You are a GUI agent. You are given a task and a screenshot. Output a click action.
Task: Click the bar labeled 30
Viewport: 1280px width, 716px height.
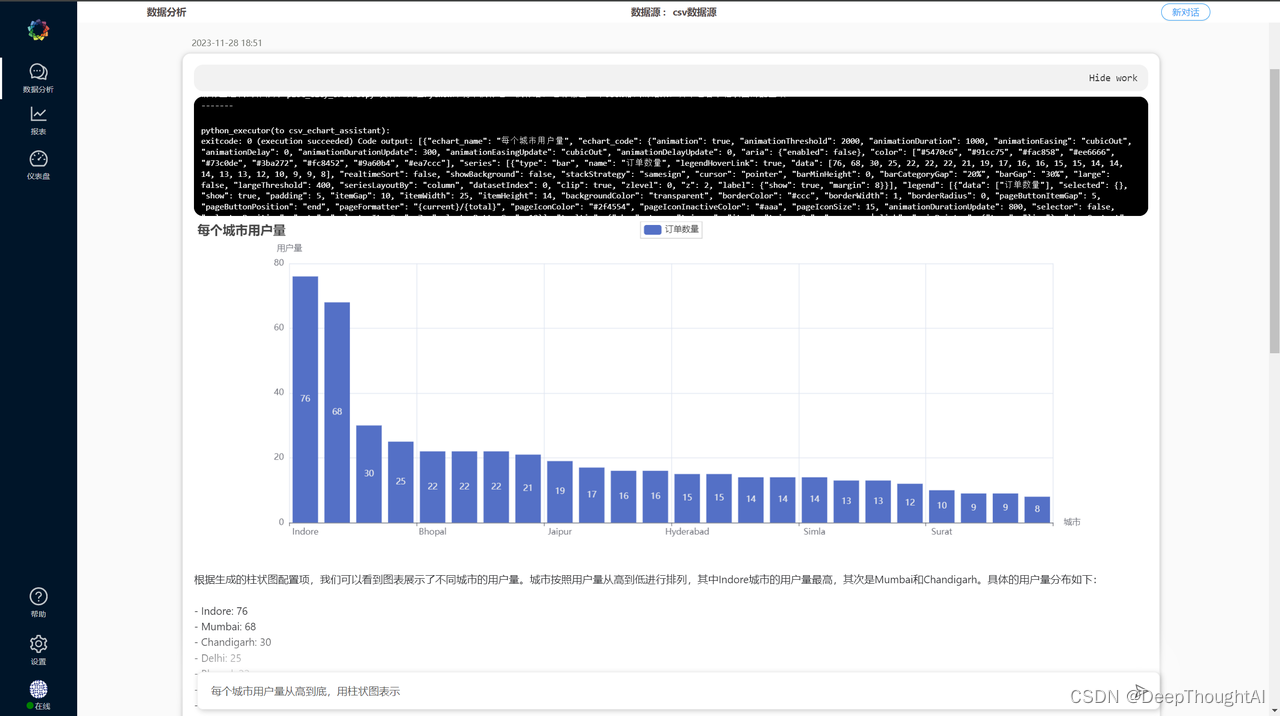click(369, 473)
